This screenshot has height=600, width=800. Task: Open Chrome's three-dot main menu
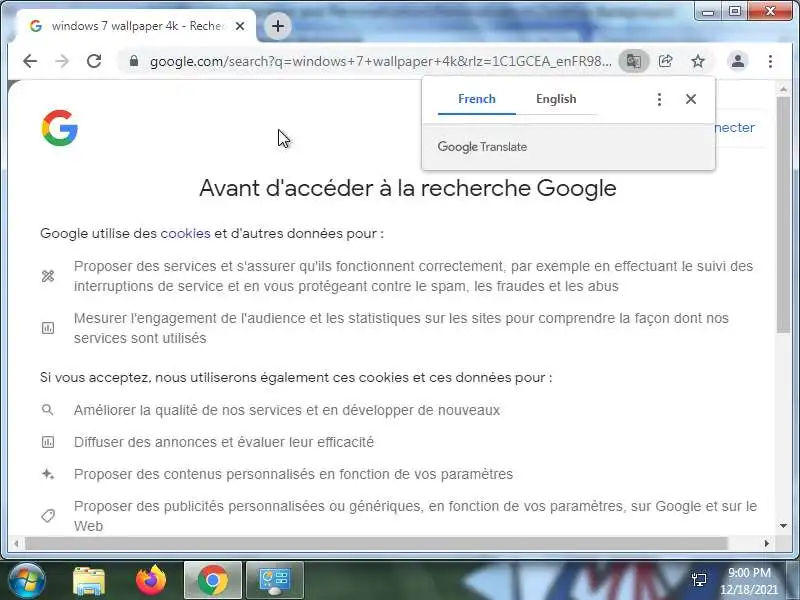click(770, 61)
